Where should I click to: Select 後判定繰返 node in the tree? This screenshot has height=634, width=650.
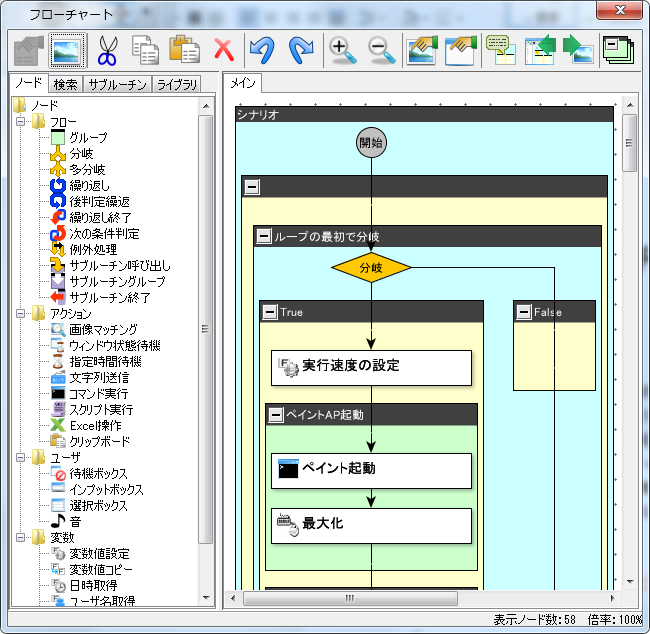pos(99,202)
